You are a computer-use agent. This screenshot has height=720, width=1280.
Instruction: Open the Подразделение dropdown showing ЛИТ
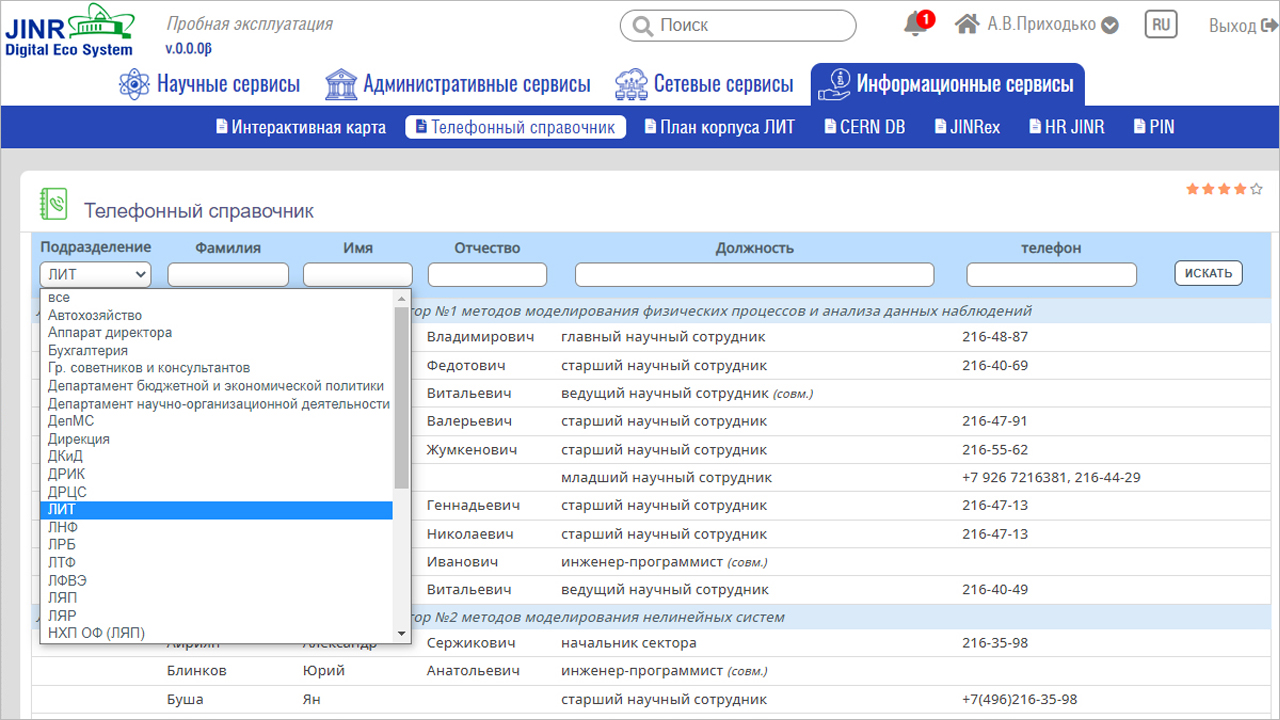[95, 274]
